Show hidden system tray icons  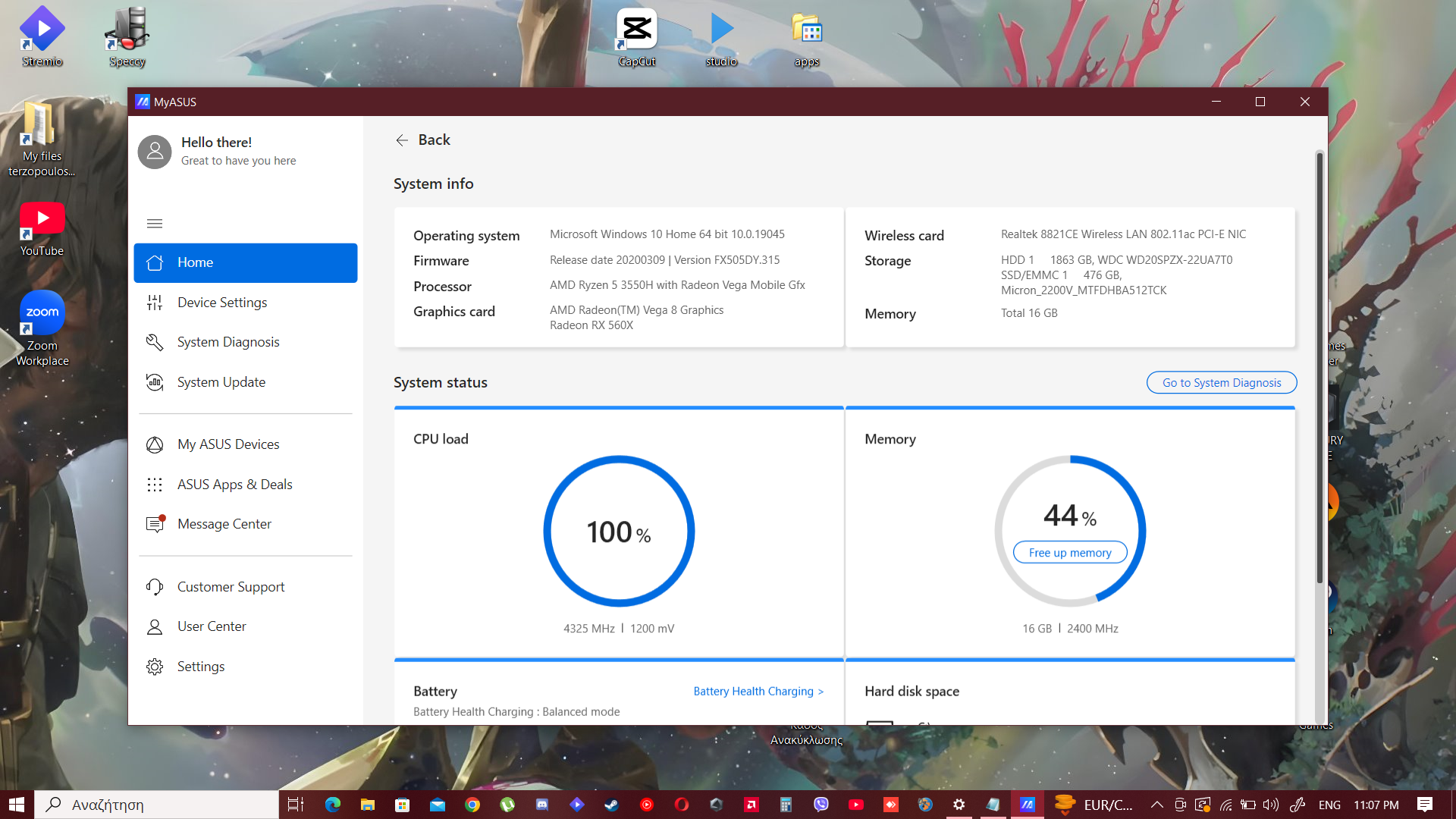click(1156, 805)
